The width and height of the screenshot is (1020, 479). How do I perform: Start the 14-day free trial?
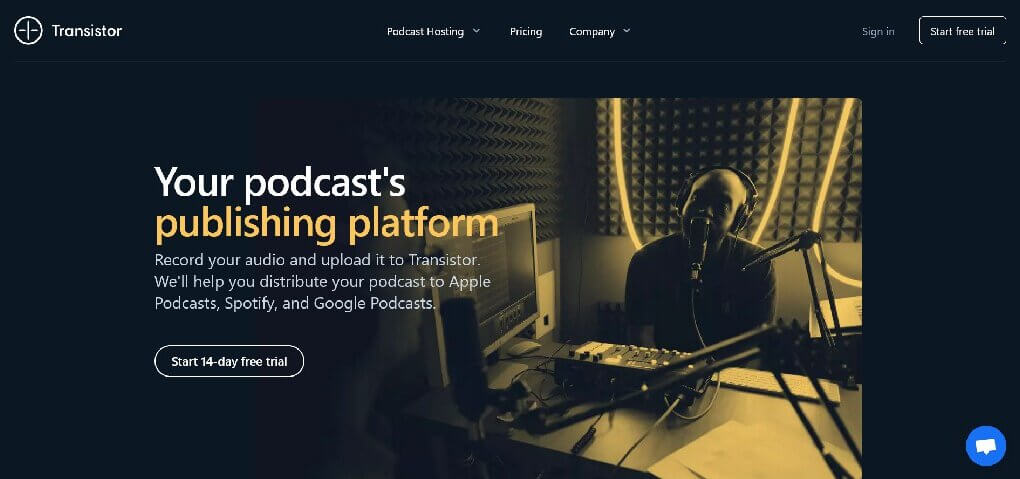[229, 361]
